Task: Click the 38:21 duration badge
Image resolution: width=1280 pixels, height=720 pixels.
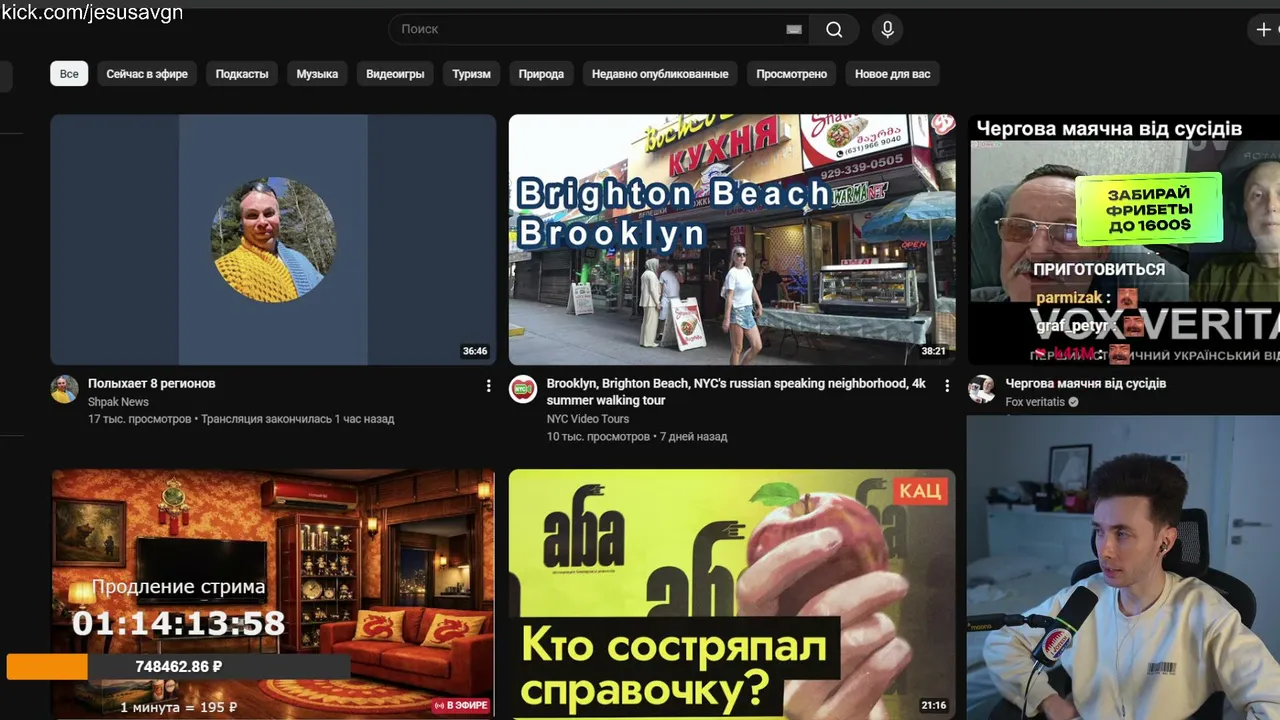Action: (x=933, y=351)
